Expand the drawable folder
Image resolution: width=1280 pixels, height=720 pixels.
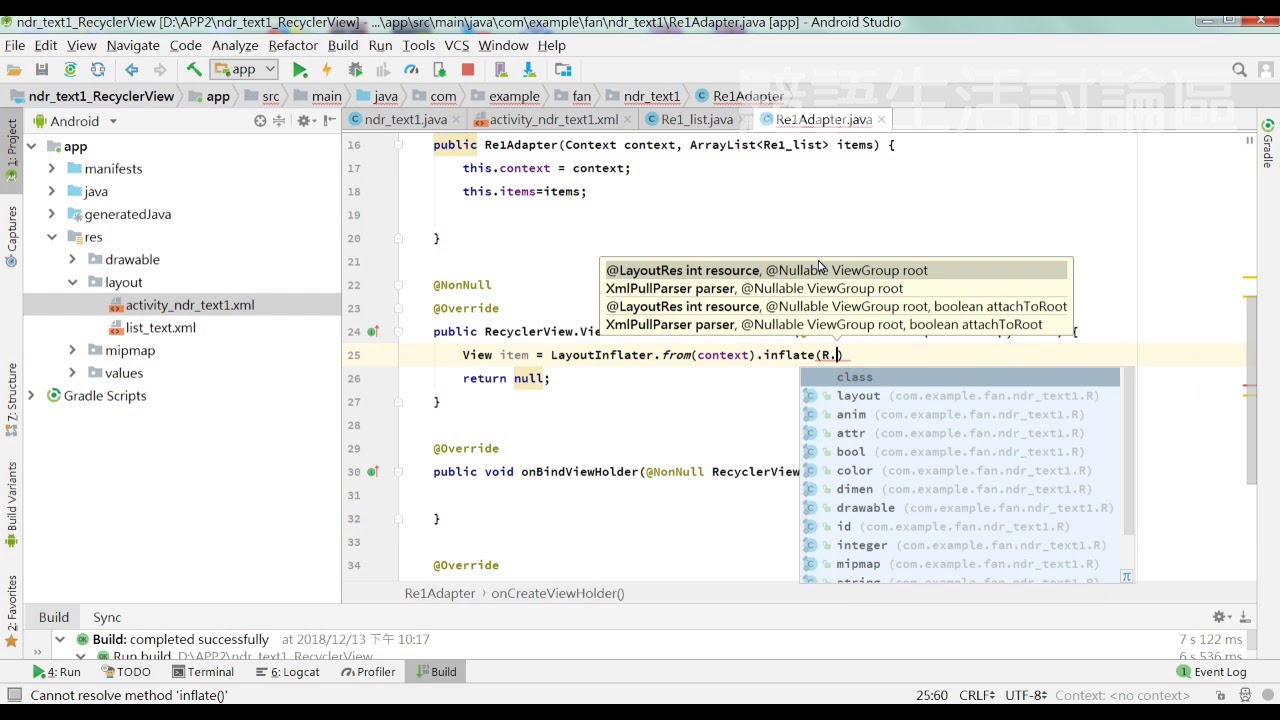[72, 259]
